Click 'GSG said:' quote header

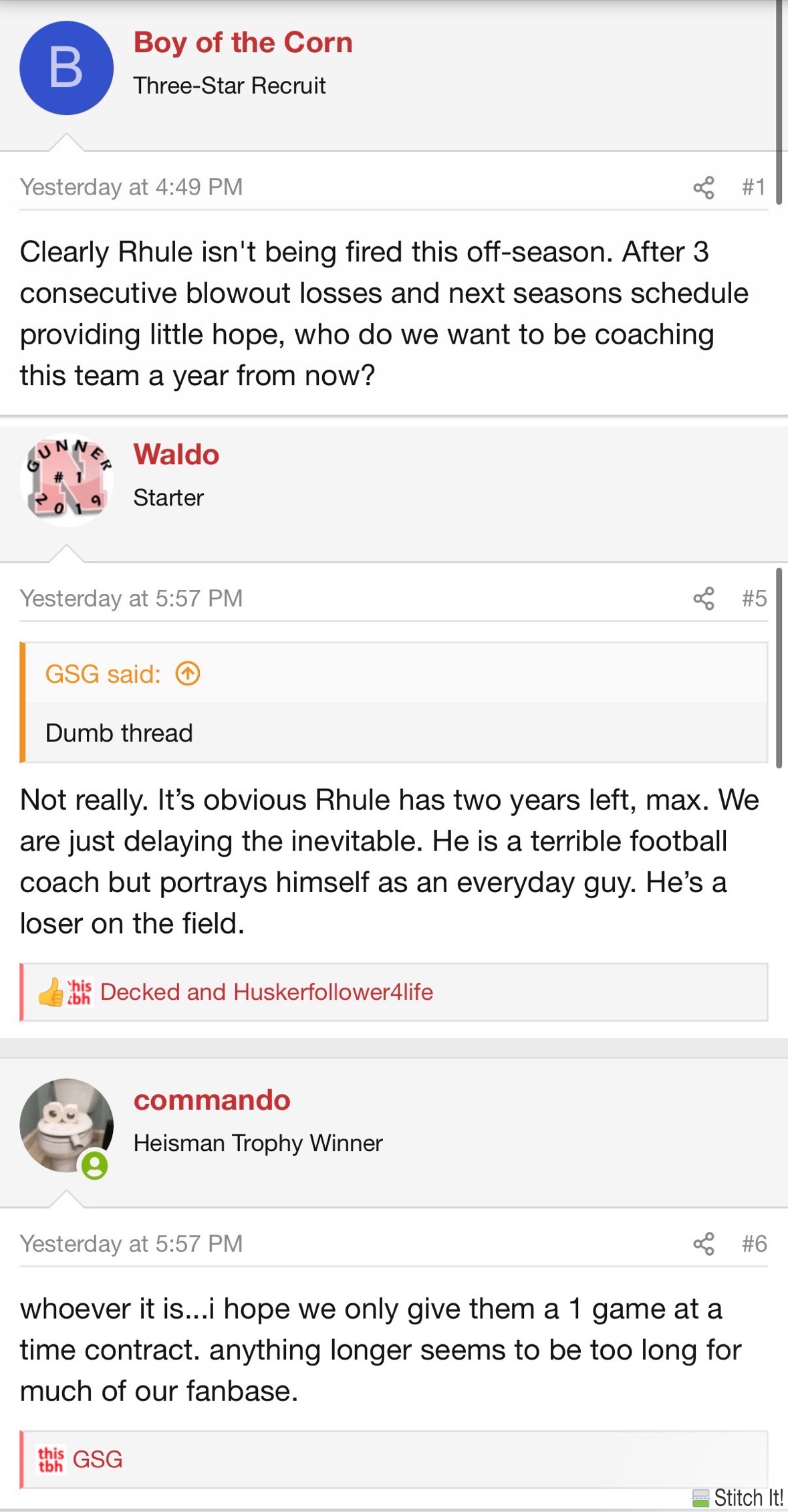(x=103, y=674)
